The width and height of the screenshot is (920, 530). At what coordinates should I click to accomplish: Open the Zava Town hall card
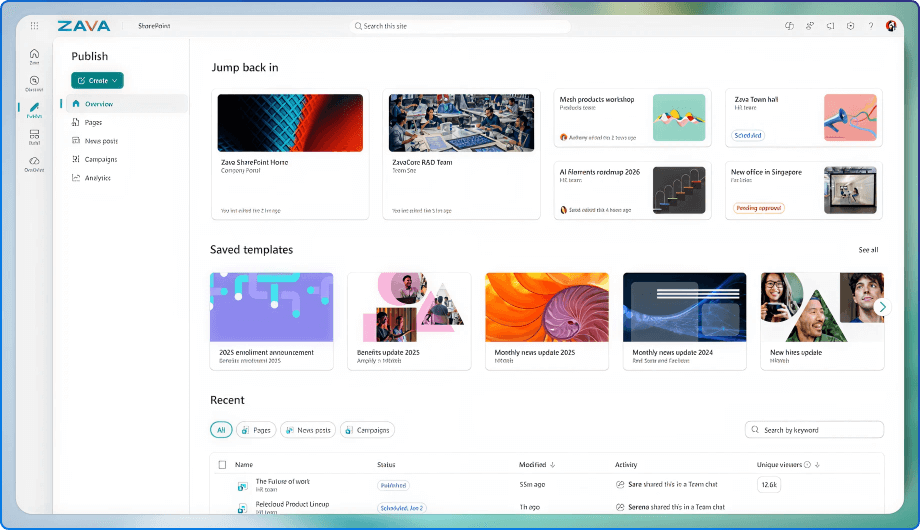(x=804, y=117)
